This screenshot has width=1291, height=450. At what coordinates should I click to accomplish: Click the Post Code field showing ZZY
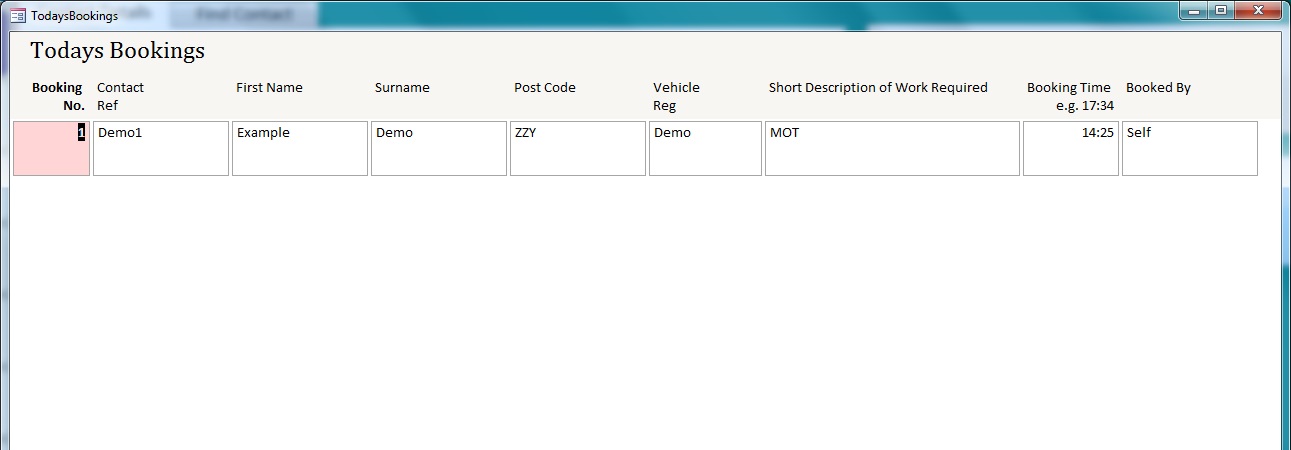pyautogui.click(x=578, y=149)
